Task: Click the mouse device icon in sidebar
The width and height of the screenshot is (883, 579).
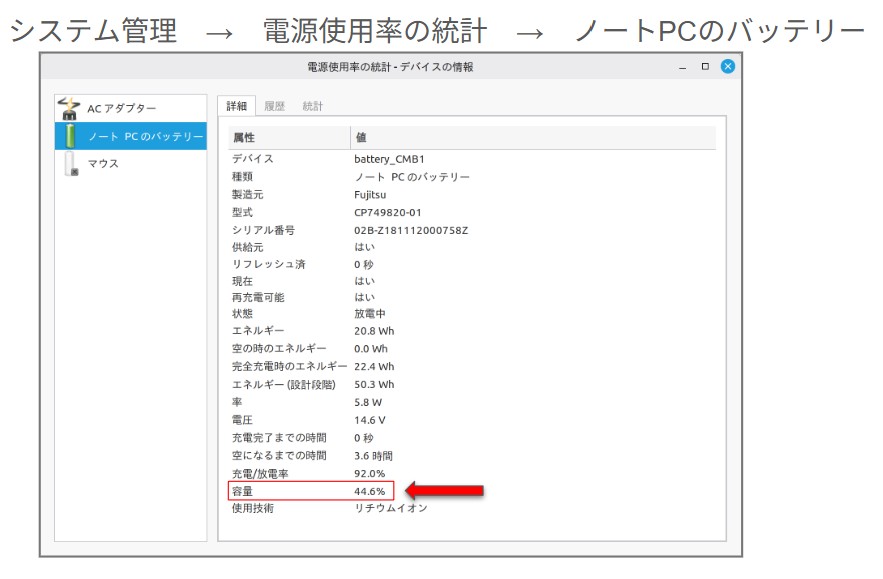Action: 70,163
